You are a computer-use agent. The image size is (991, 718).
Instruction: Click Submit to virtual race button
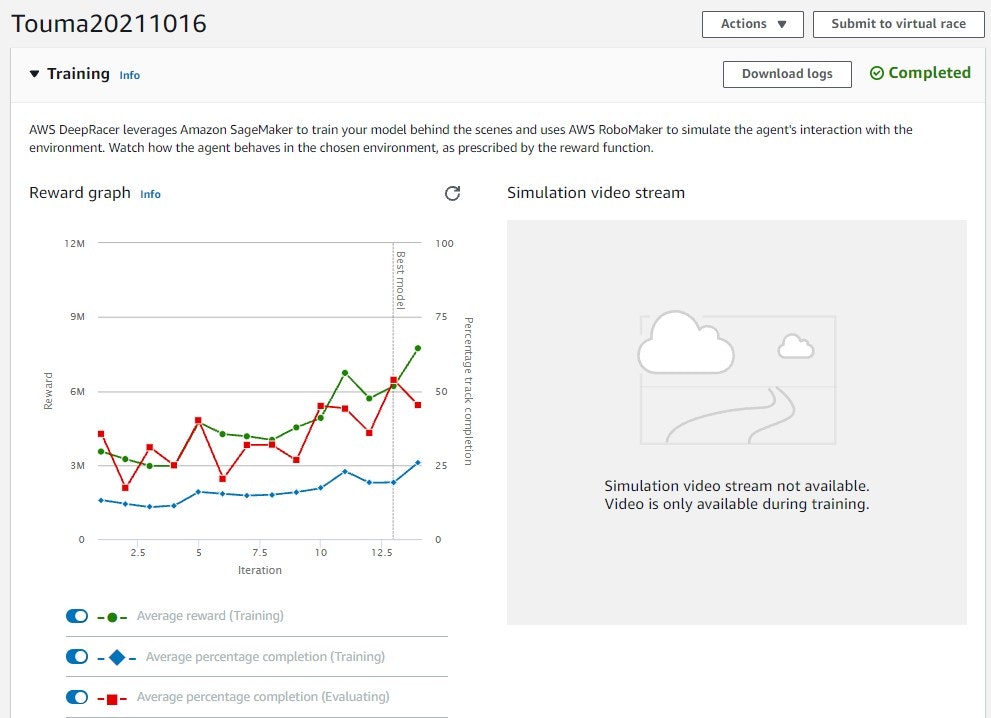pyautogui.click(x=898, y=24)
